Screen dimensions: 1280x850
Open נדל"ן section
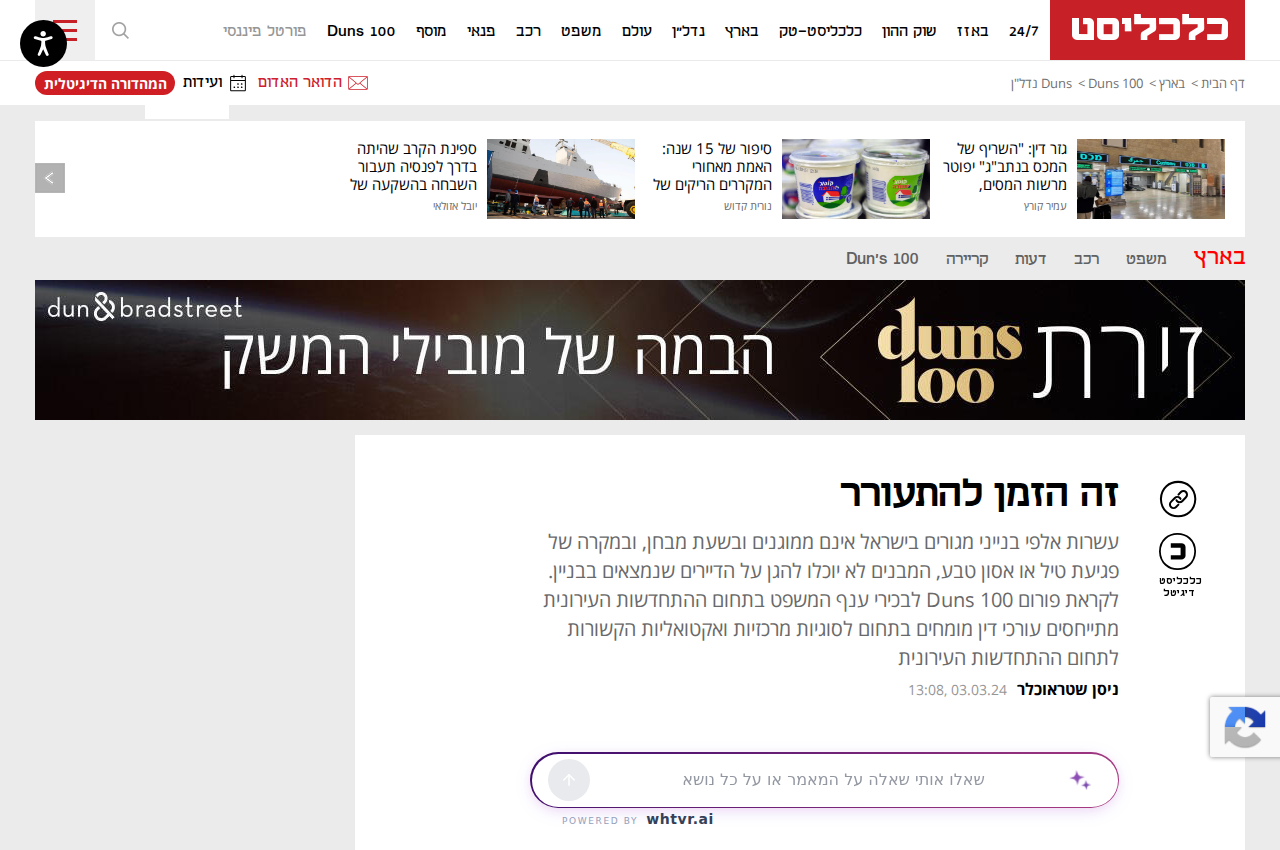click(x=688, y=31)
